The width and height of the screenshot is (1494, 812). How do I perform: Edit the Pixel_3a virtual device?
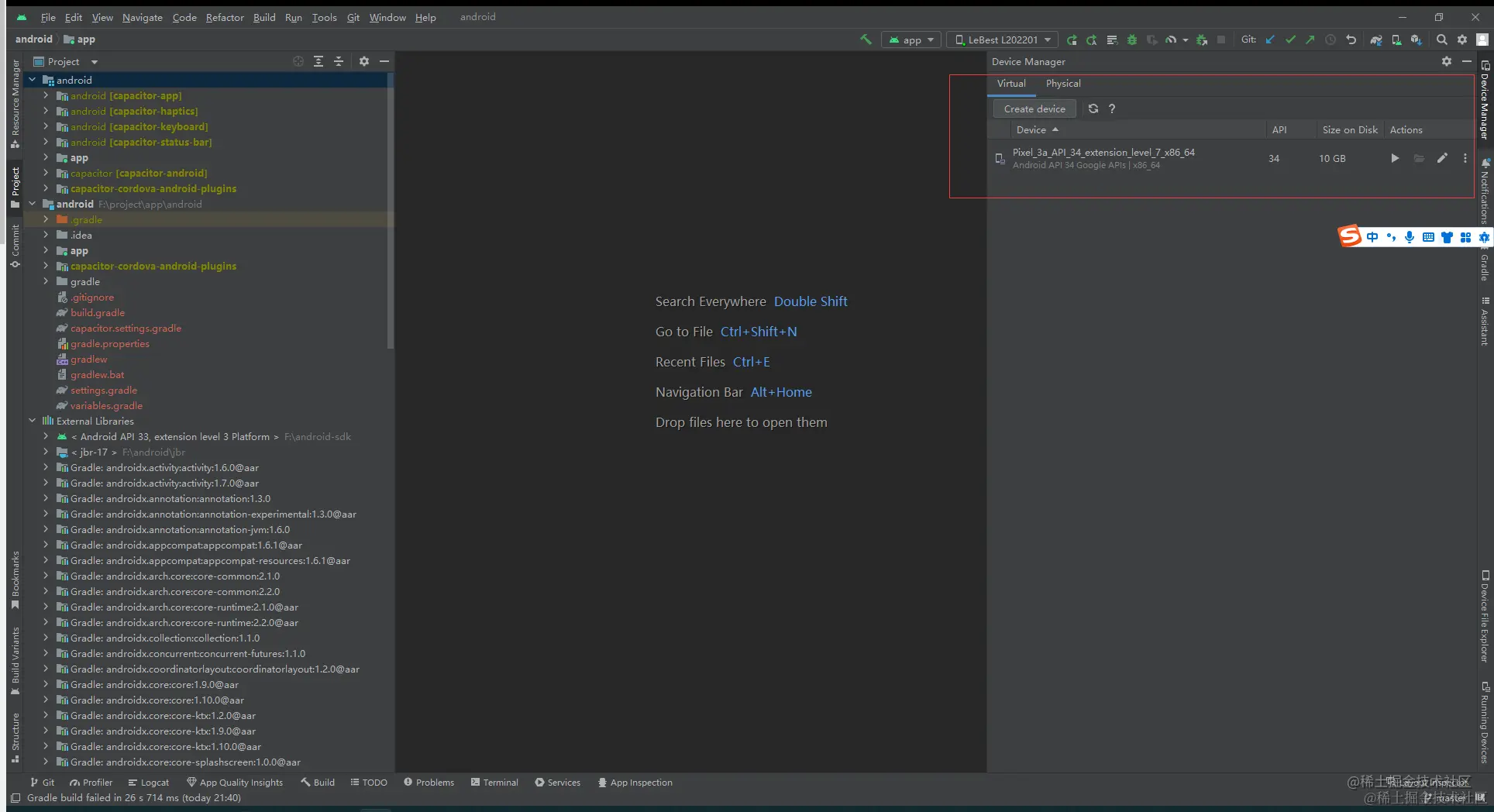pyautogui.click(x=1442, y=158)
